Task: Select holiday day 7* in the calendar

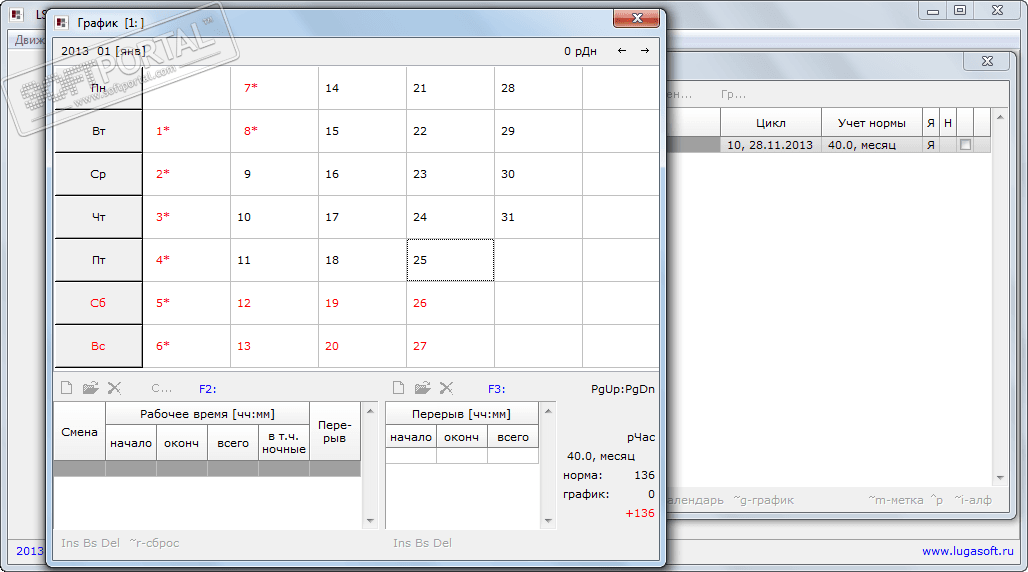Action: pyautogui.click(x=274, y=88)
